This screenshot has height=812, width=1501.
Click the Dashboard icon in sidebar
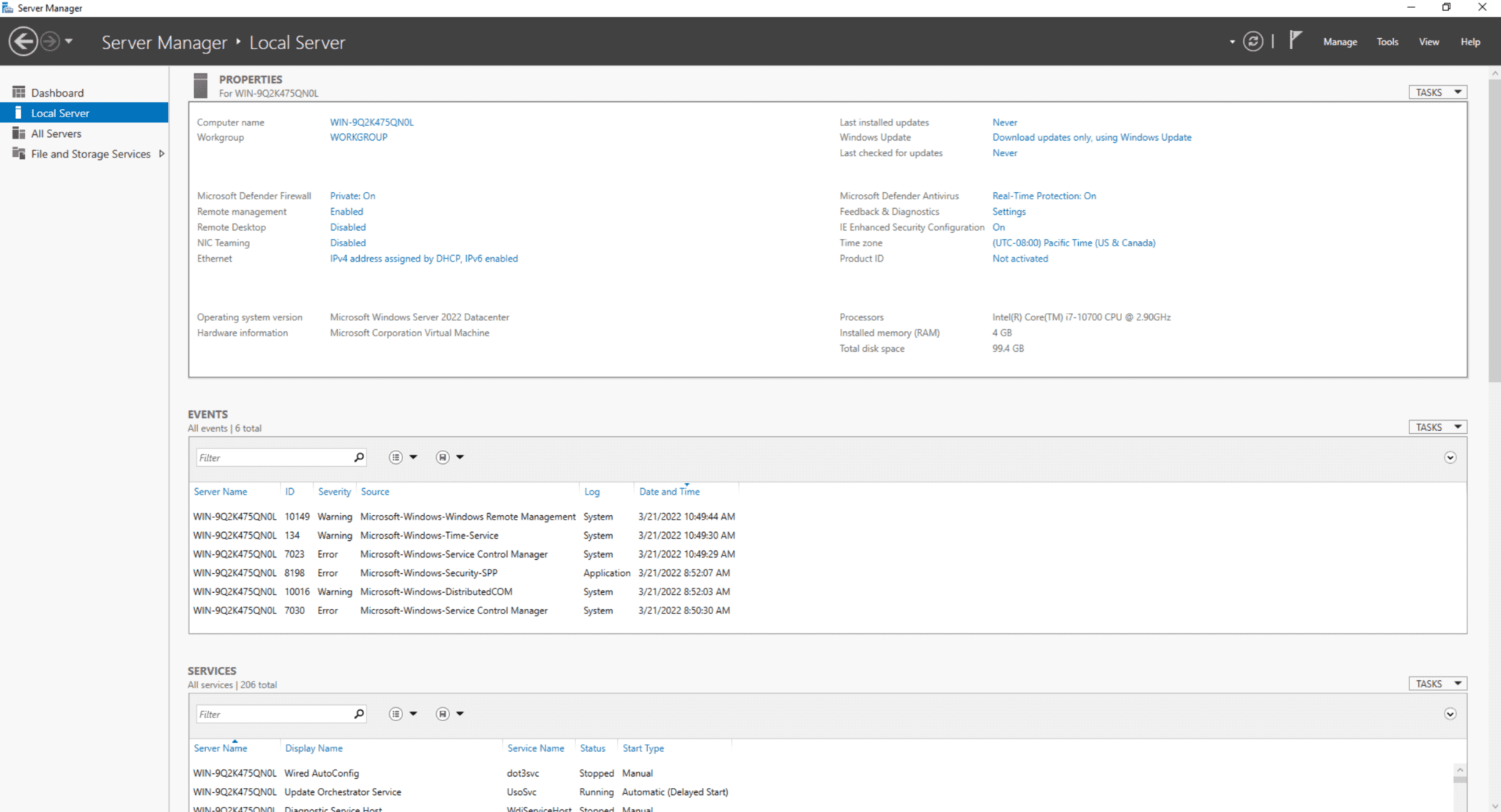19,92
